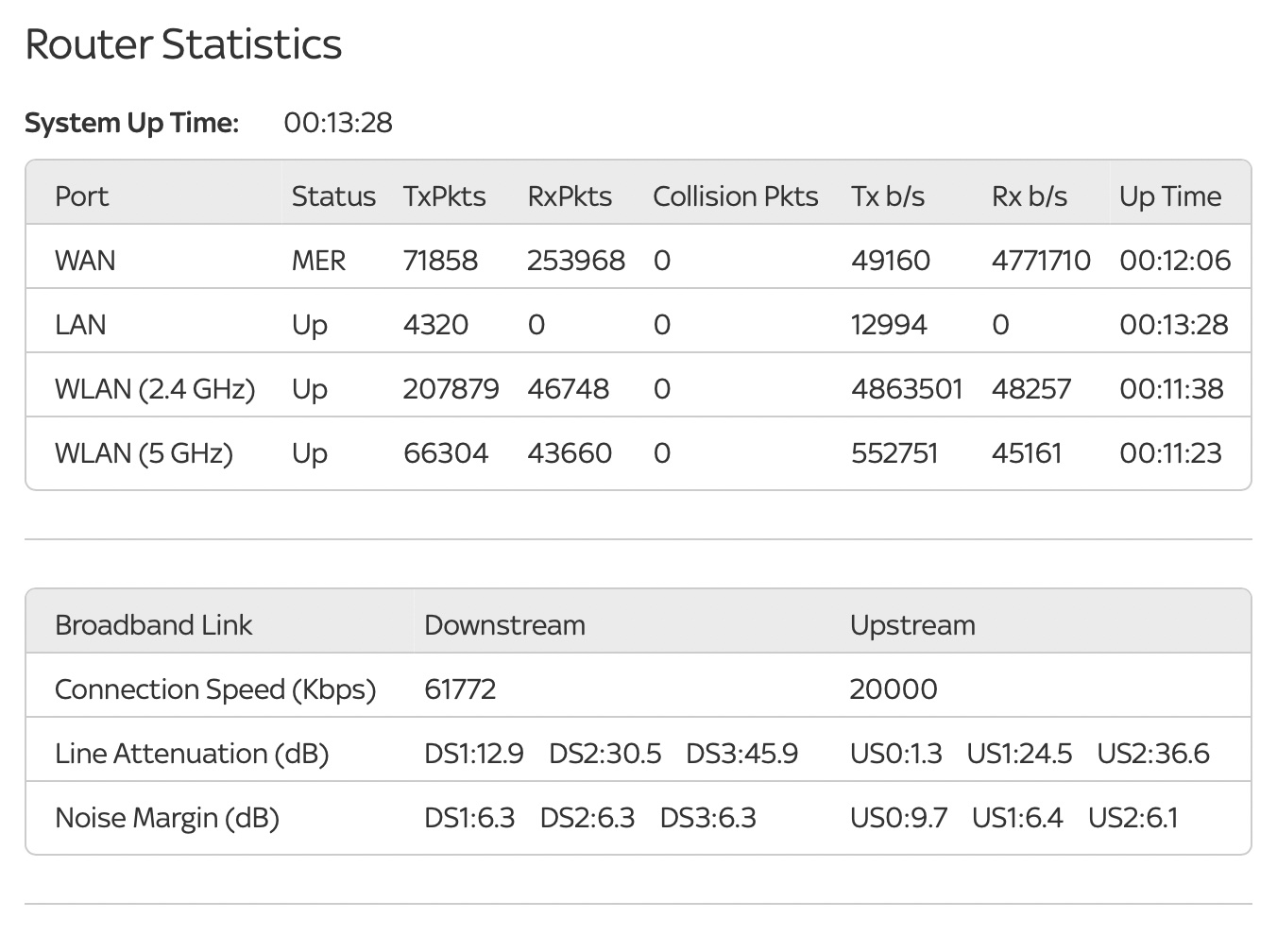The image size is (1277, 952).
Task: Select WAN RxPkts value 253968
Action: coord(576,261)
